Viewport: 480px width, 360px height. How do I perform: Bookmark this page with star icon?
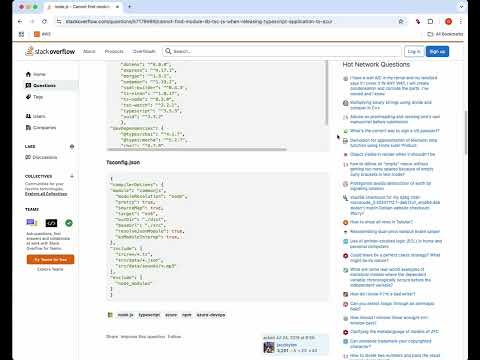click(x=401, y=21)
